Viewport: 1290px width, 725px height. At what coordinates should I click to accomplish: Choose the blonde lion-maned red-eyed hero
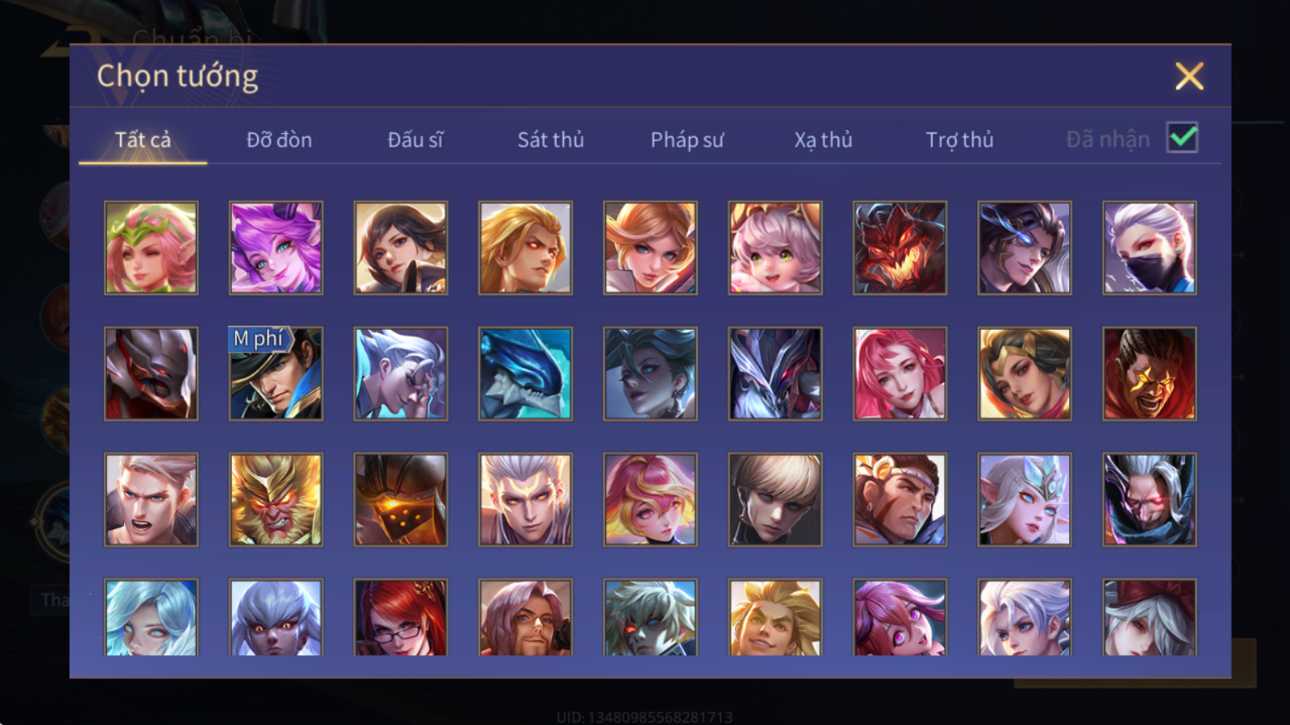pyautogui.click(x=525, y=248)
